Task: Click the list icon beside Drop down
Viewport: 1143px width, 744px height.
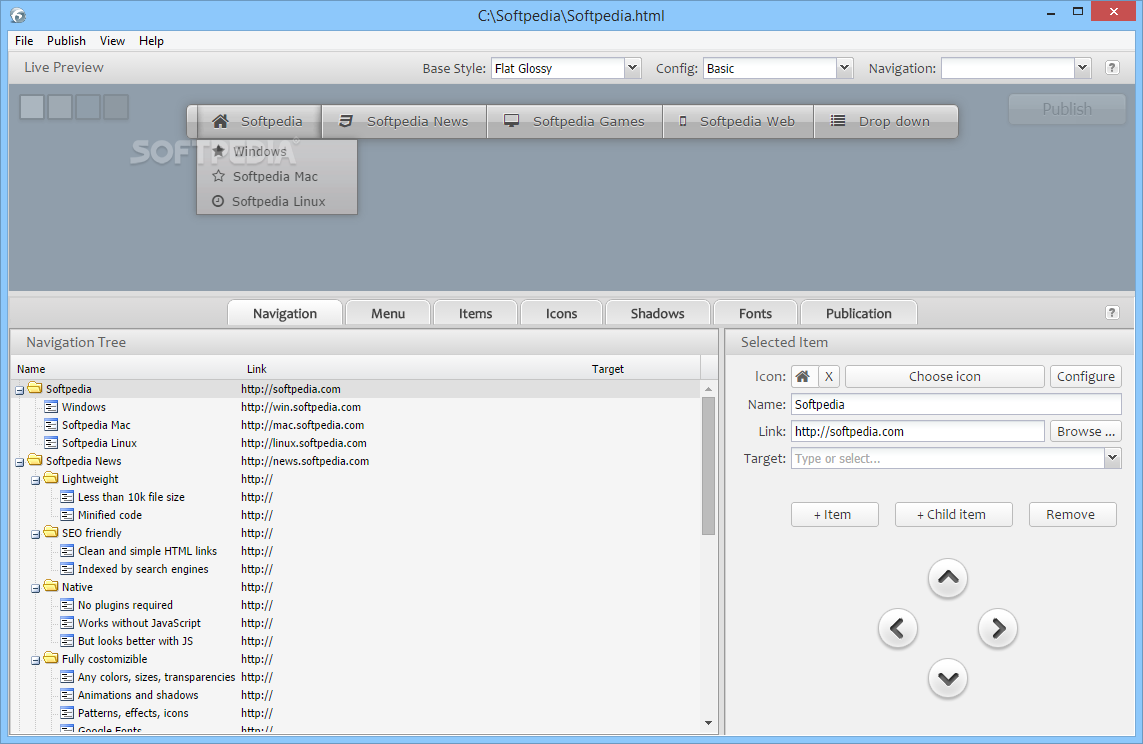Action: [x=838, y=121]
